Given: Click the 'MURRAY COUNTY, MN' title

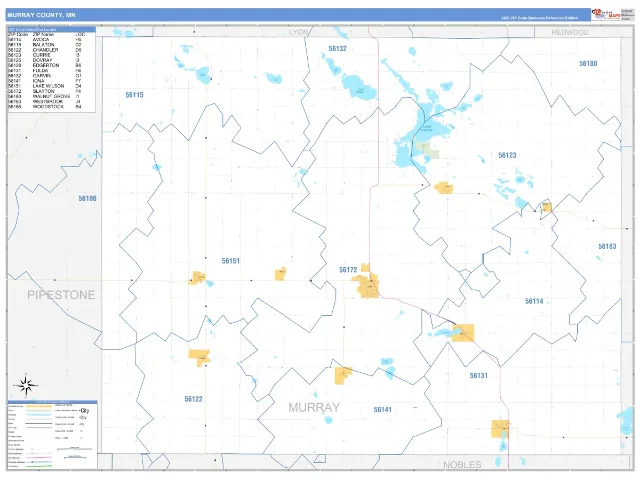Looking at the screenshot, I should tap(41, 15).
